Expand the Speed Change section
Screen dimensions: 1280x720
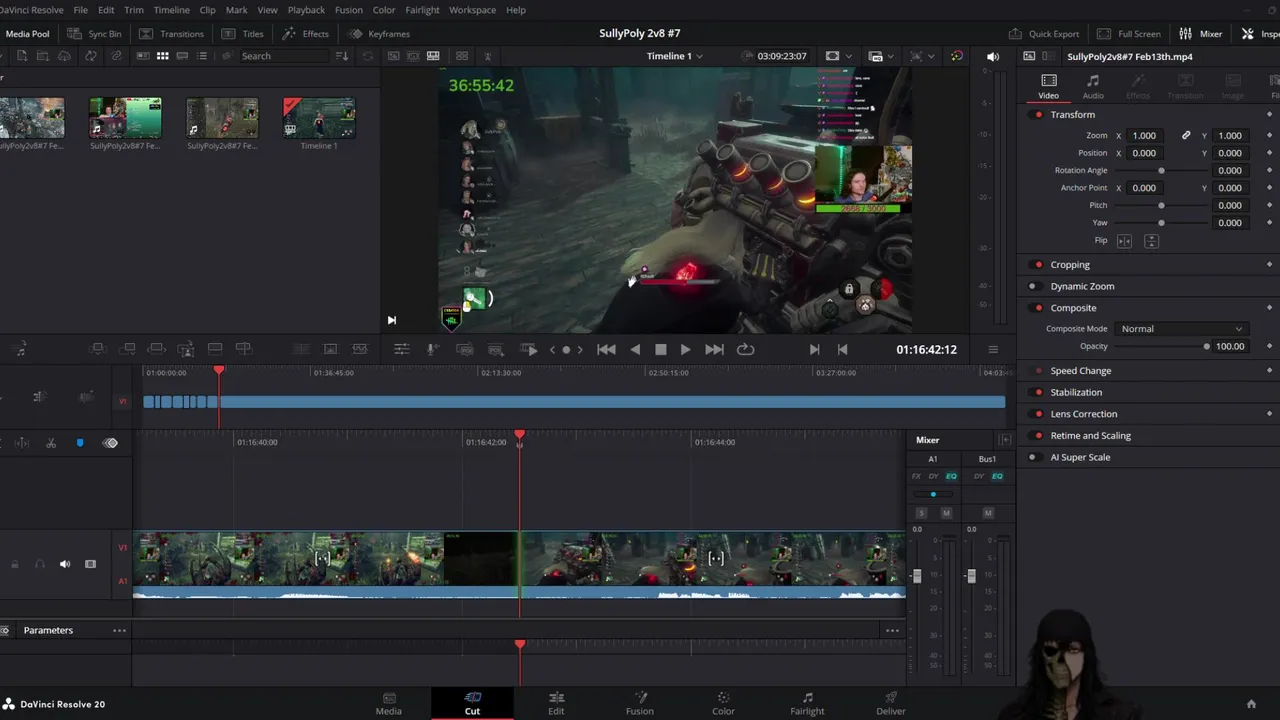point(1080,371)
